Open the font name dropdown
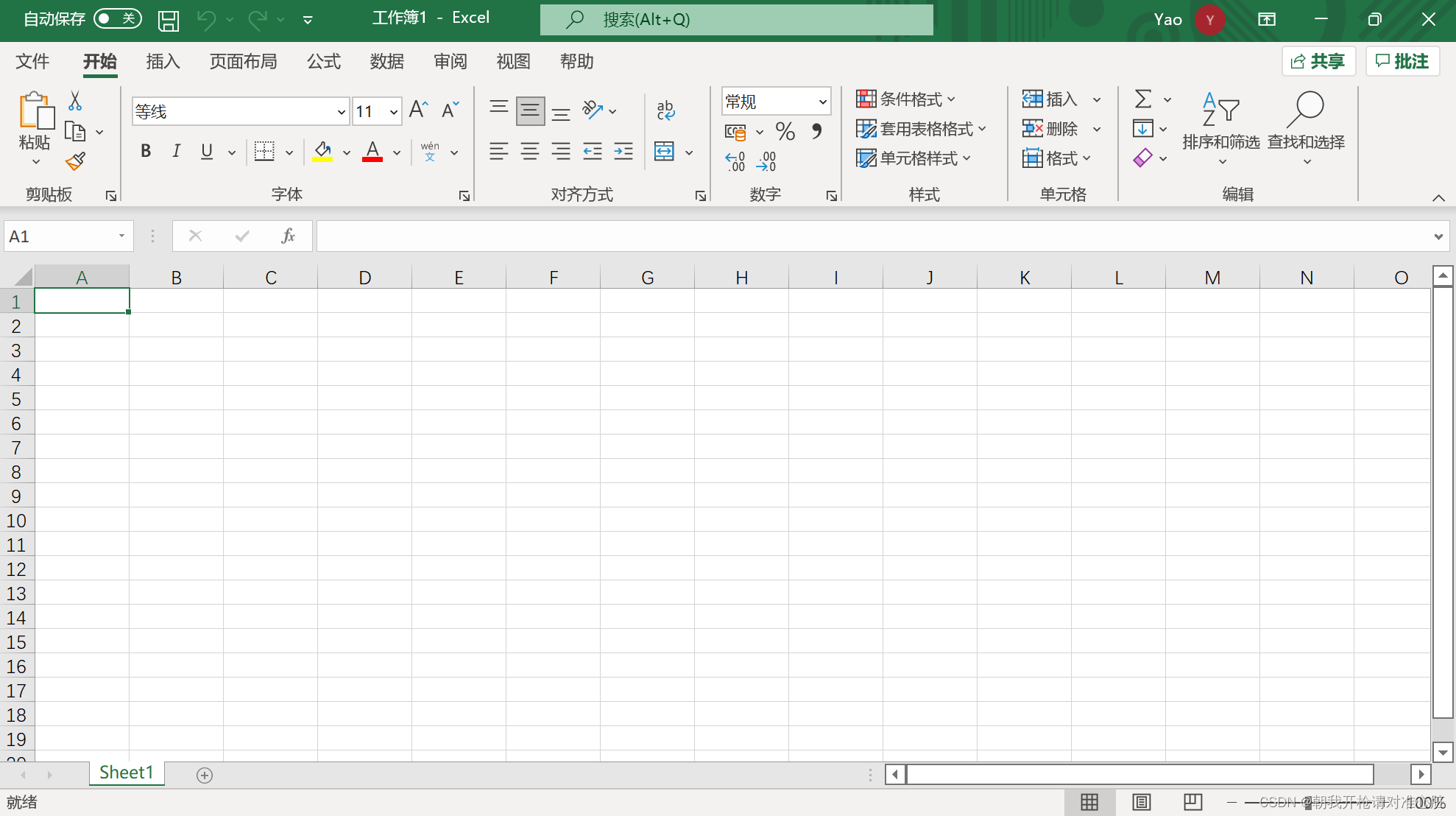The image size is (1456, 816). pos(341,112)
